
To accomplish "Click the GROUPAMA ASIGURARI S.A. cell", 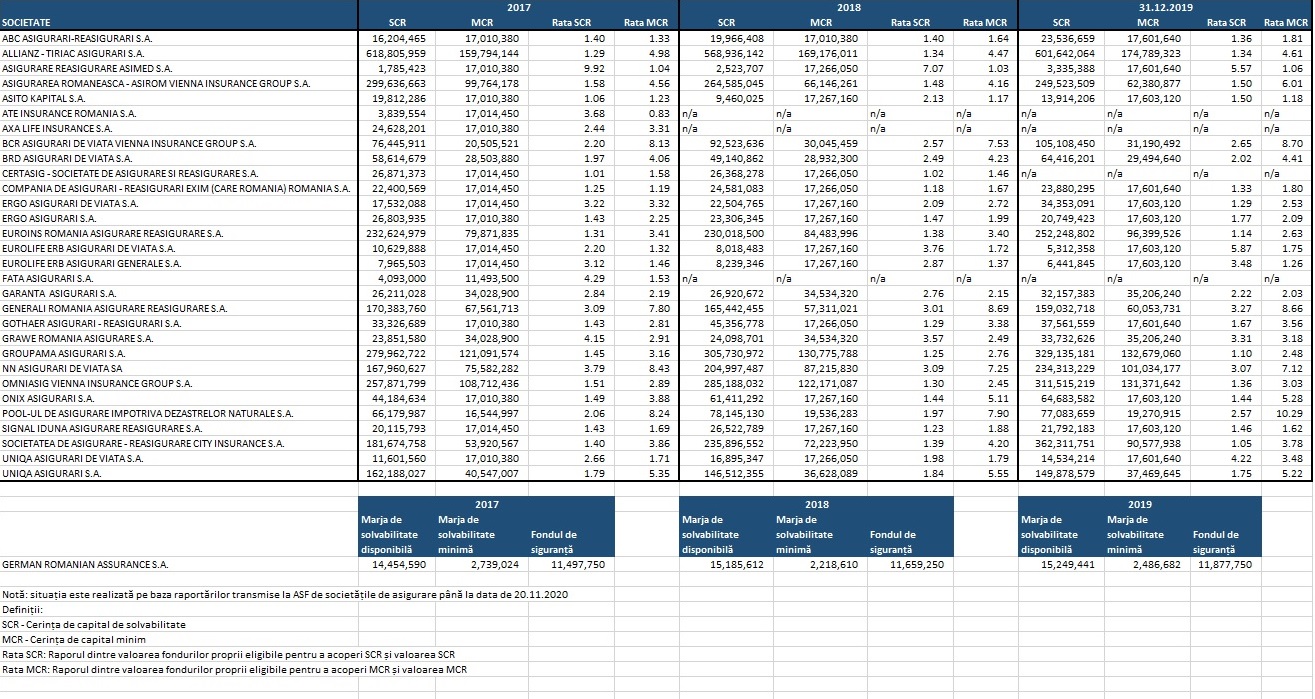I will [x=64, y=353].
